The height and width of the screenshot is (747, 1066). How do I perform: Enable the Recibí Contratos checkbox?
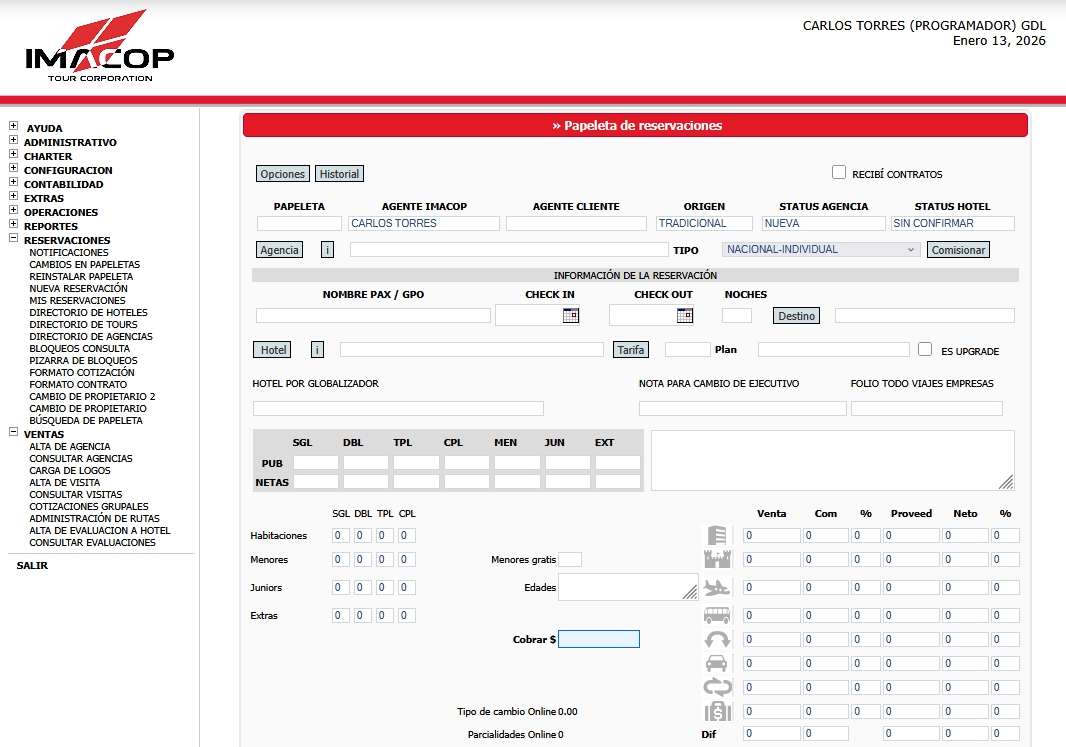[839, 172]
